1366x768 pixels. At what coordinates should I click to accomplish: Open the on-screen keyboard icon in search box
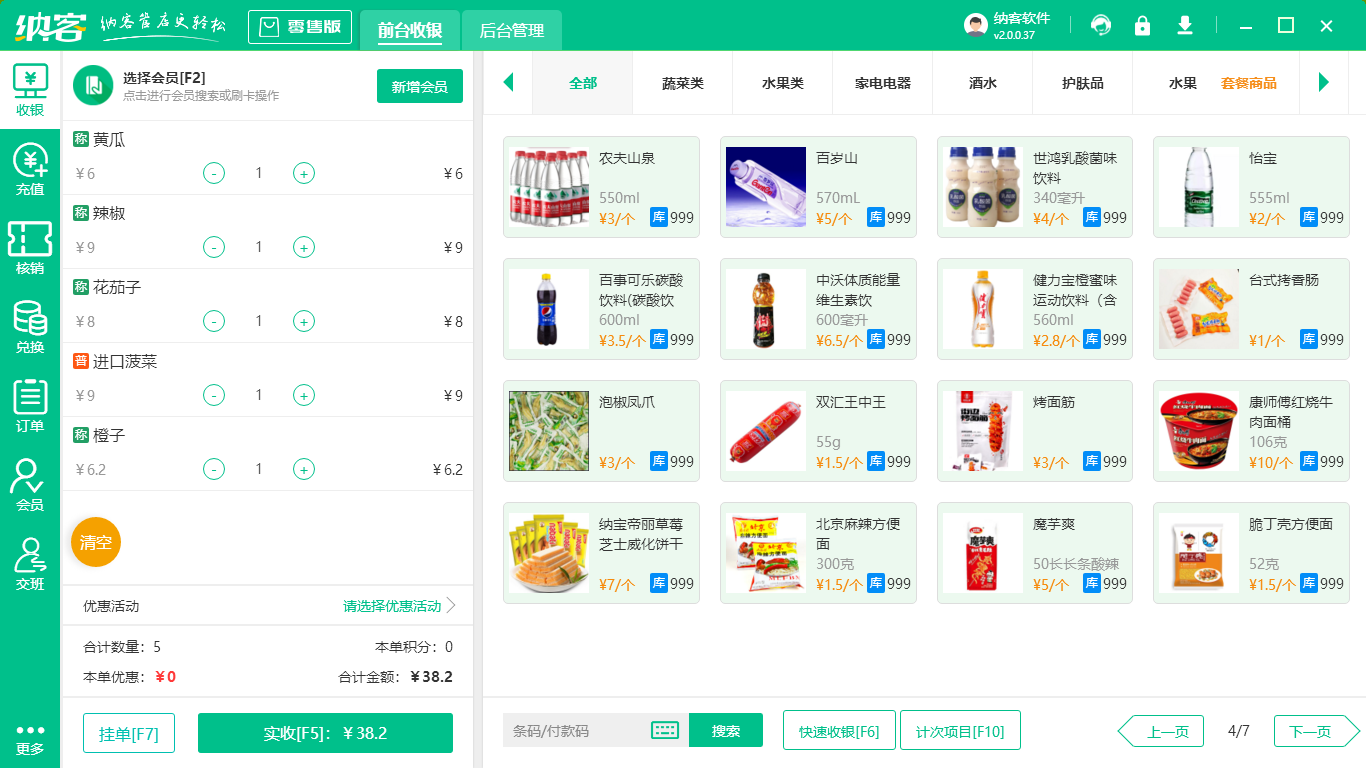(665, 730)
